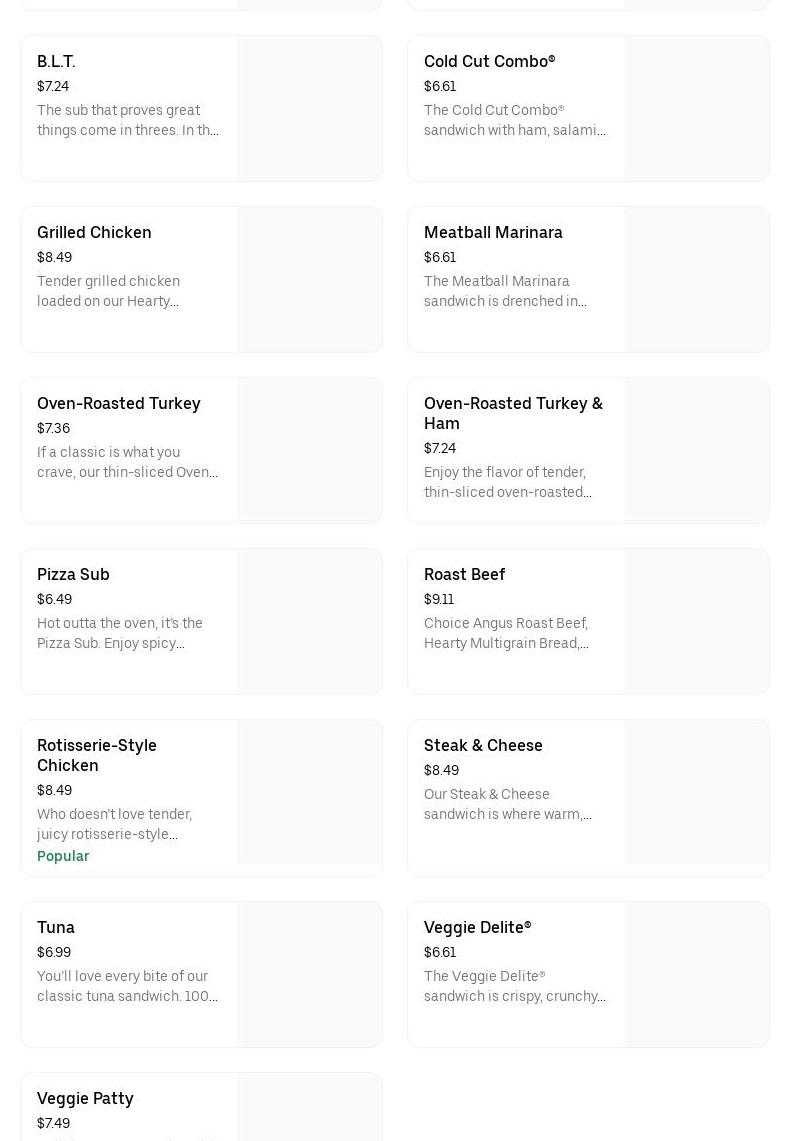Click the Oven-Roasted Turkey & Ham title

click(513, 413)
